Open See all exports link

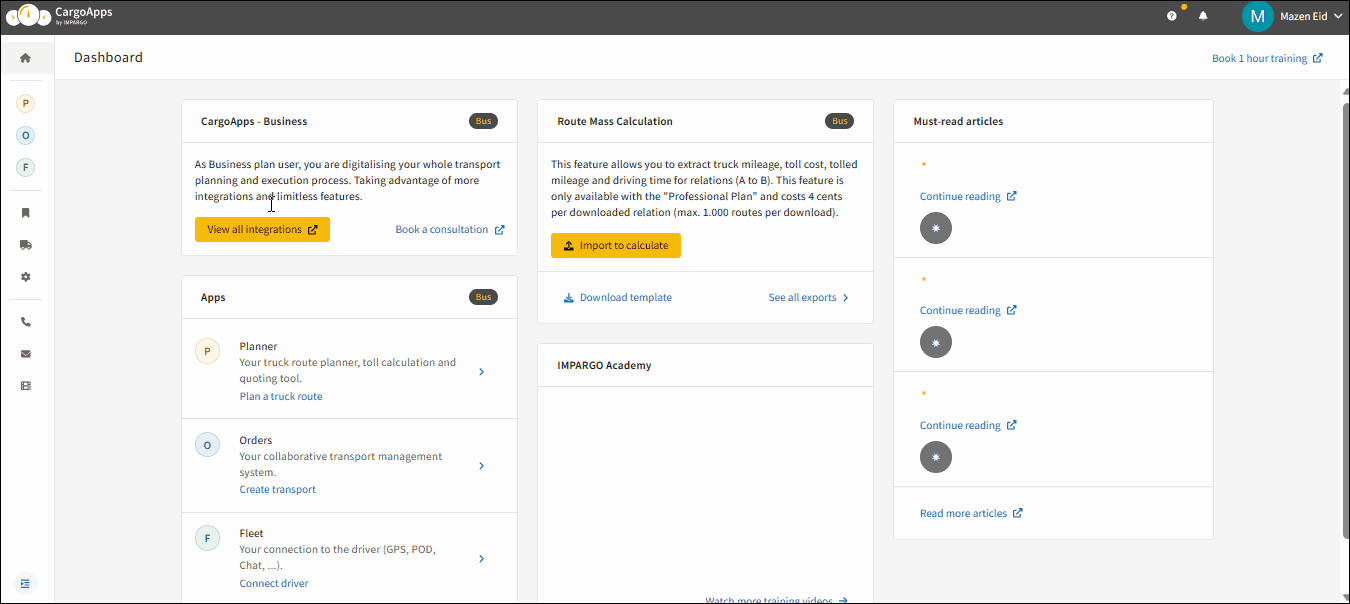[808, 297]
